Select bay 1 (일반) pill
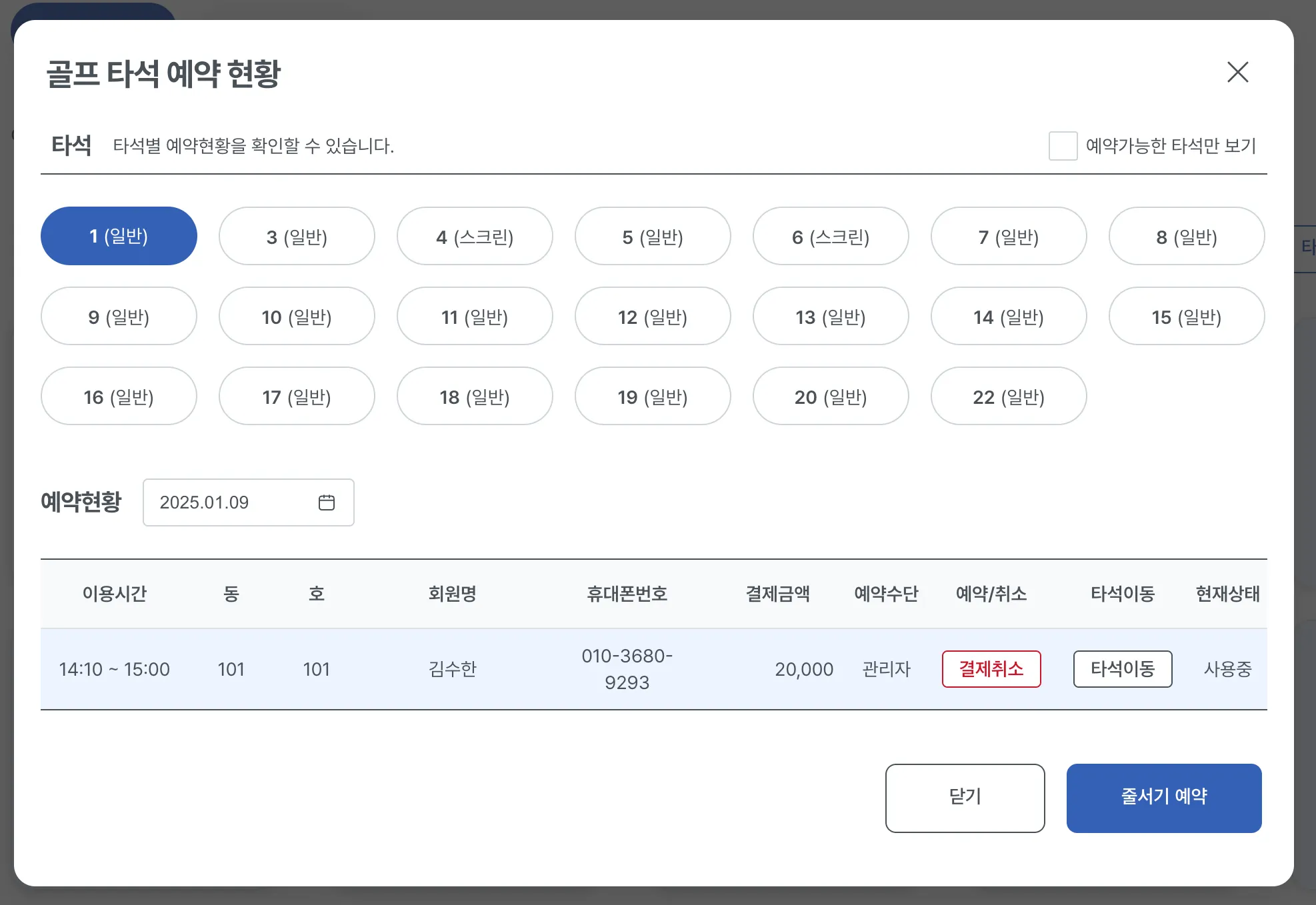This screenshot has height=905, width=1316. pyautogui.click(x=119, y=236)
